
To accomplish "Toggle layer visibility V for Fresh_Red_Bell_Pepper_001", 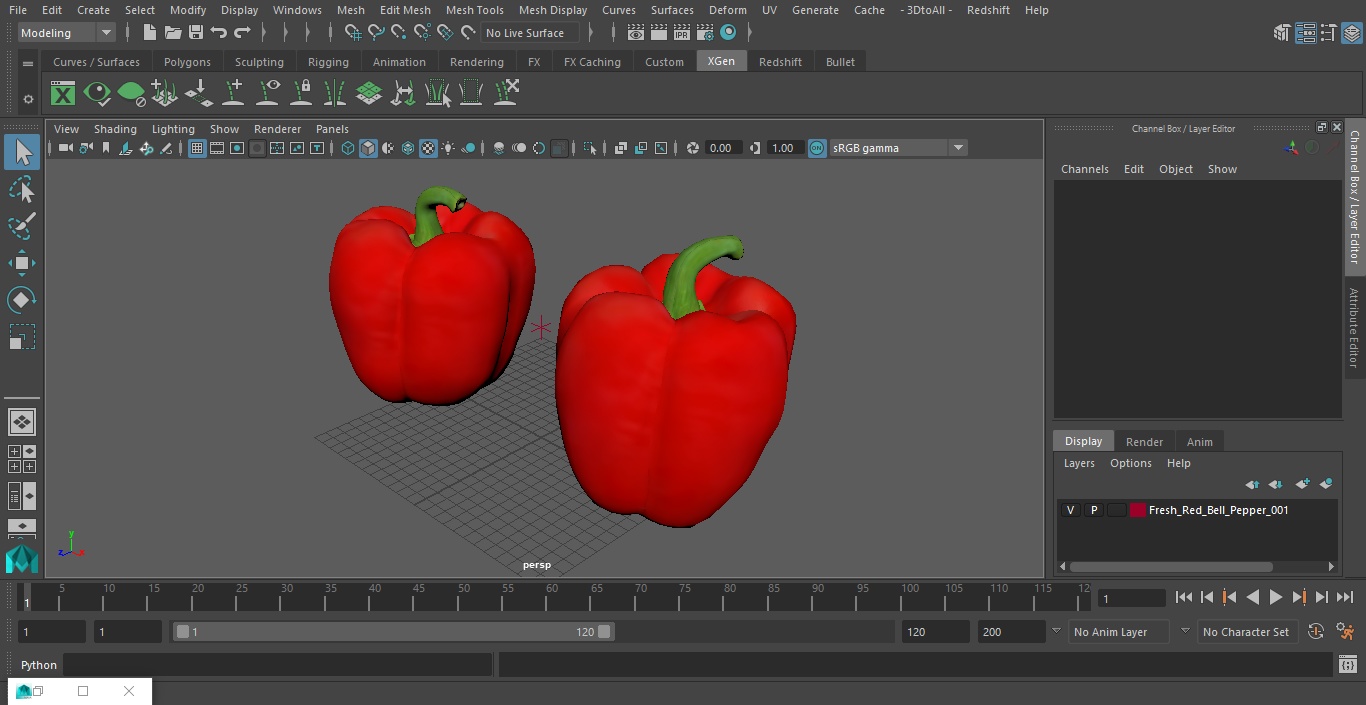I will coord(1070,510).
